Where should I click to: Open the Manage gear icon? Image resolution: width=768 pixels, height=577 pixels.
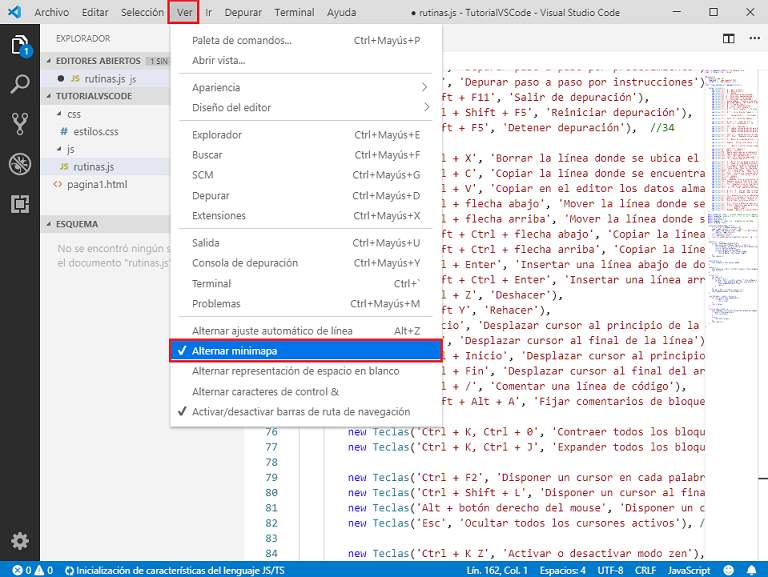point(20,541)
